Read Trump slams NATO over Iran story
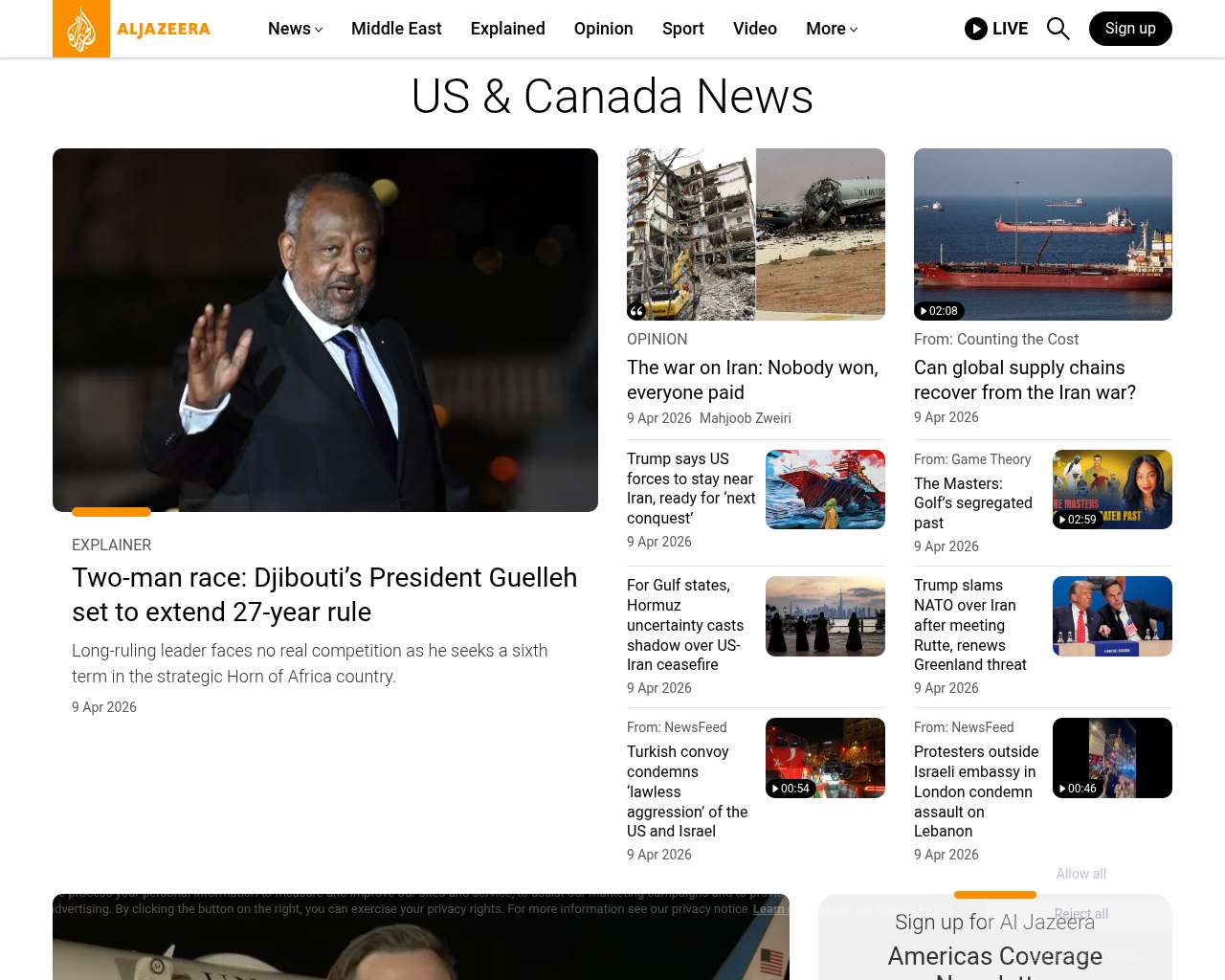Image resolution: width=1225 pixels, height=980 pixels. (970, 625)
